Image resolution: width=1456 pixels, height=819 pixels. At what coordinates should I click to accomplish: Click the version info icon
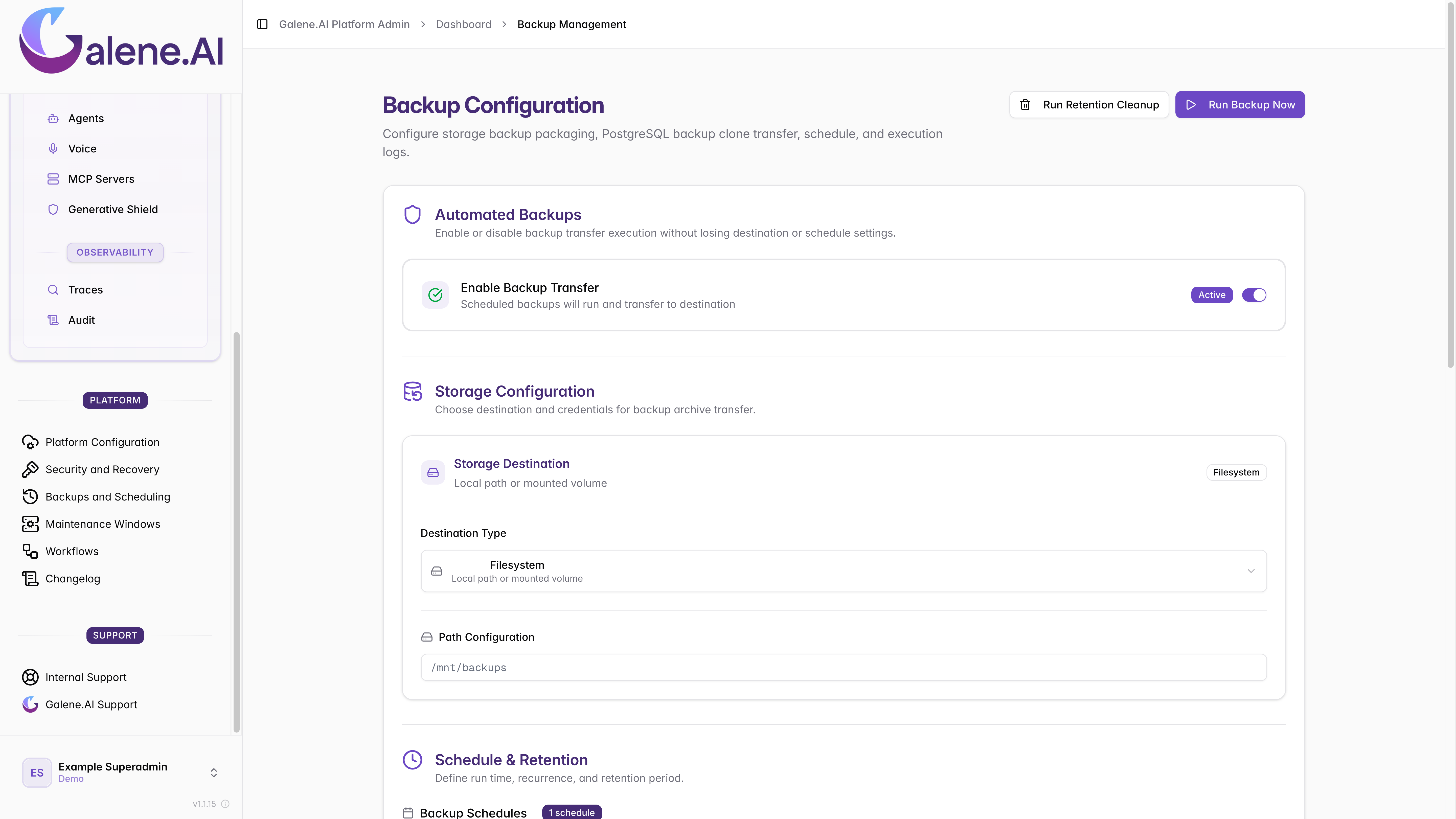(225, 804)
